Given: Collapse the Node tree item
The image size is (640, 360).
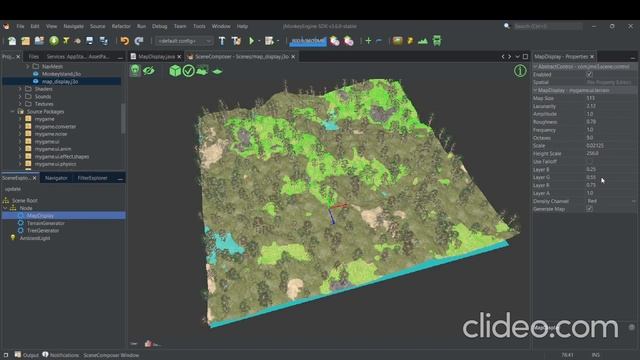Looking at the screenshot, I should coord(5,208).
